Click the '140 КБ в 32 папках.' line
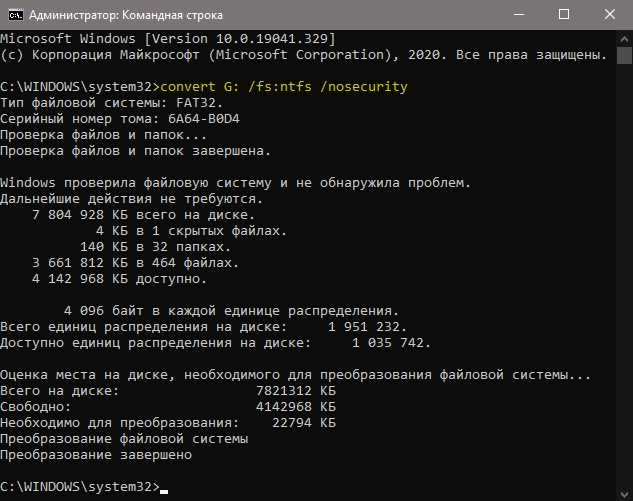The width and height of the screenshot is (633, 501). pos(155,247)
